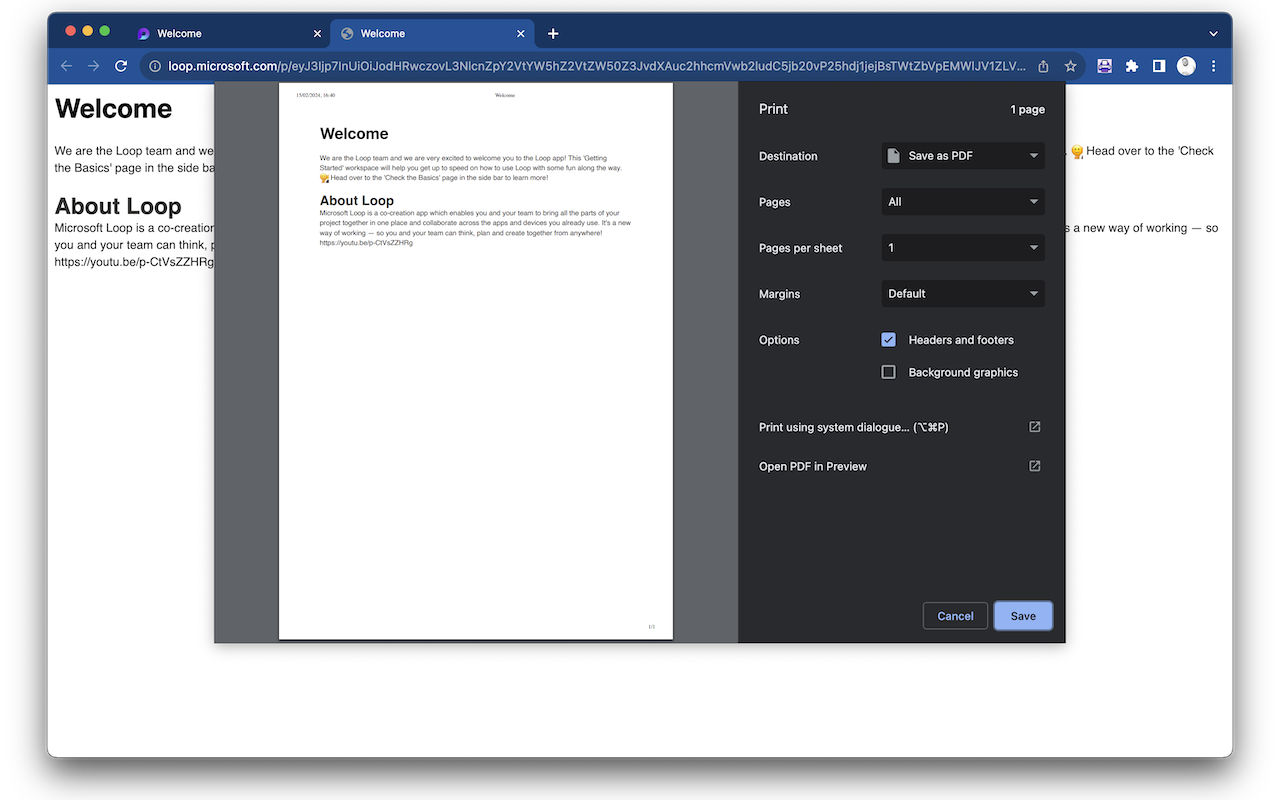Image resolution: width=1280 pixels, height=800 pixels.
Task: Click the site information icon in address bar
Action: pyautogui.click(x=155, y=66)
